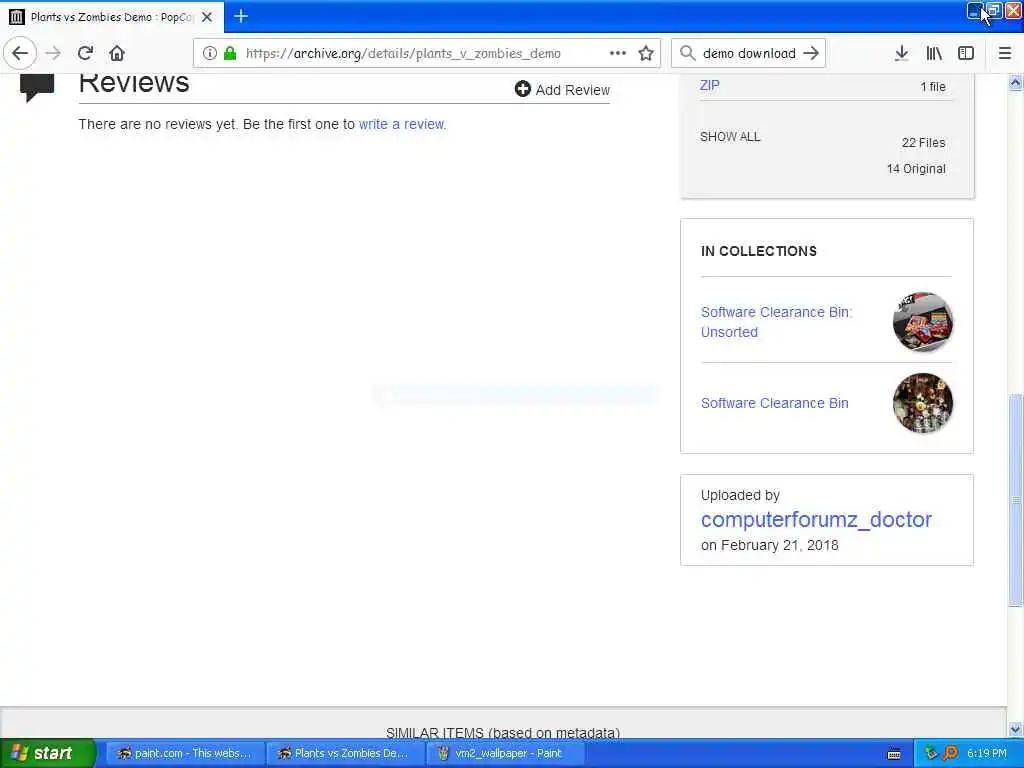Image resolution: width=1024 pixels, height=768 pixels.
Task: Open the write a review link
Action: coord(402,124)
